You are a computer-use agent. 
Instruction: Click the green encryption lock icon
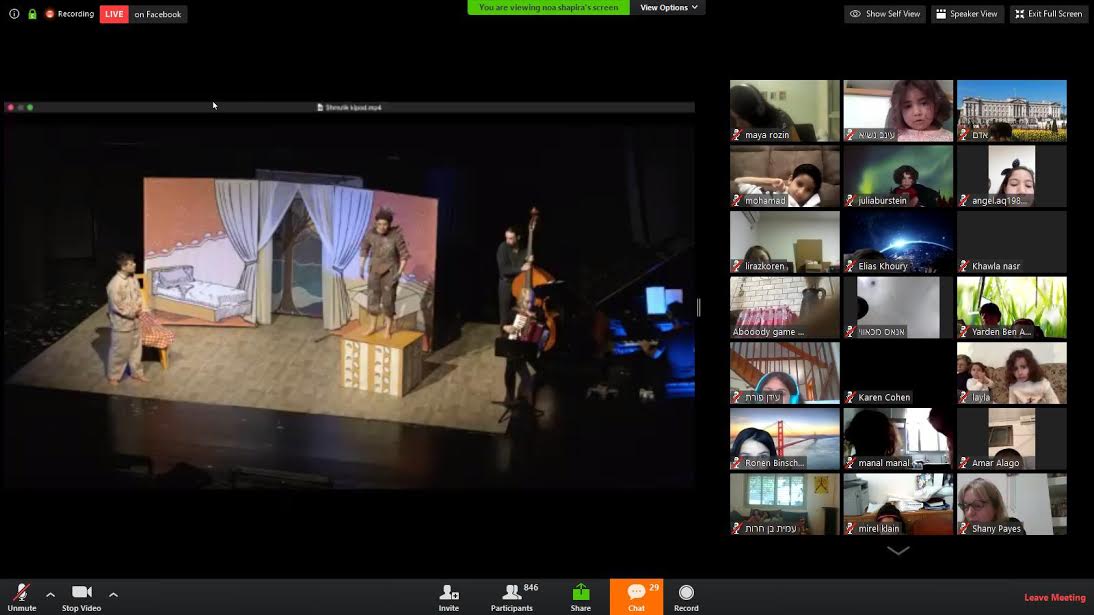click(x=32, y=14)
